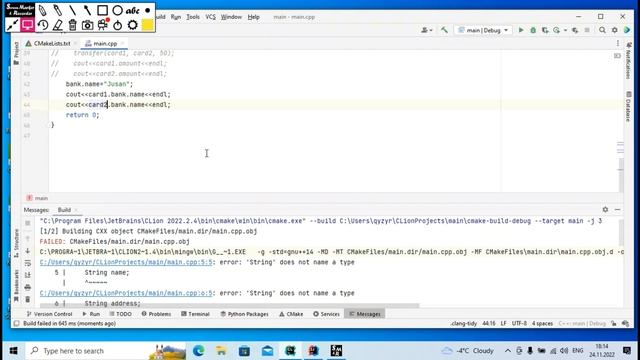Screen dimensions: 640x360
Task: Open the Terminal tool window
Action: 196,314
